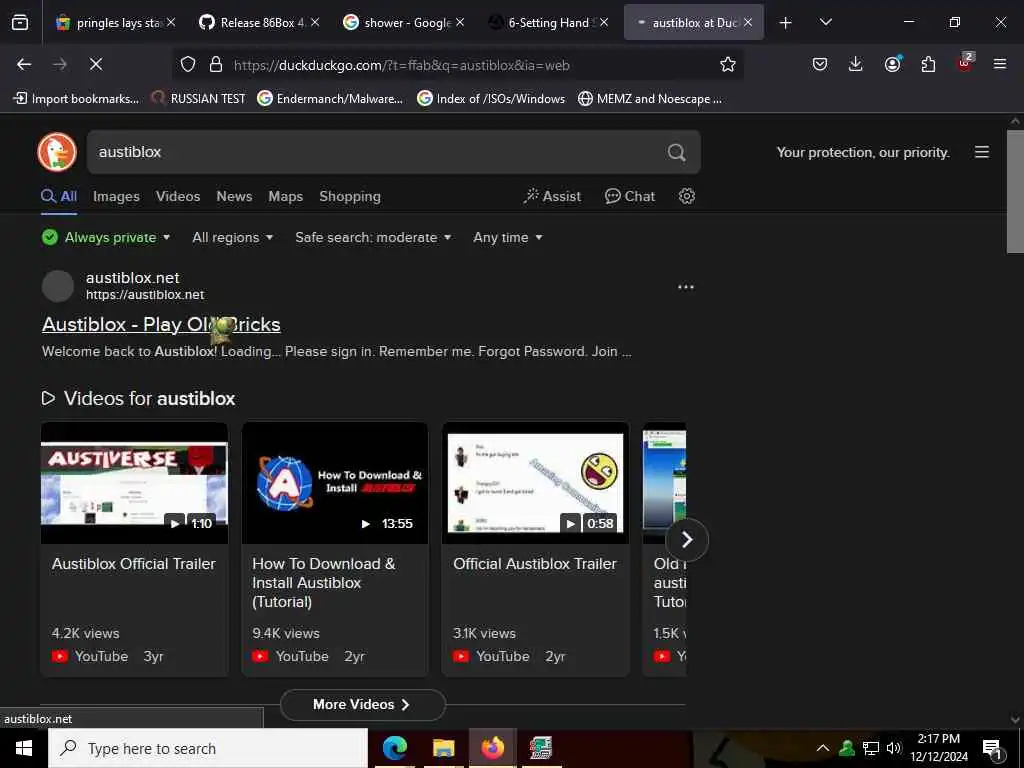Screen dimensions: 1024x768
Task: Click More Videos button
Action: tap(362, 705)
